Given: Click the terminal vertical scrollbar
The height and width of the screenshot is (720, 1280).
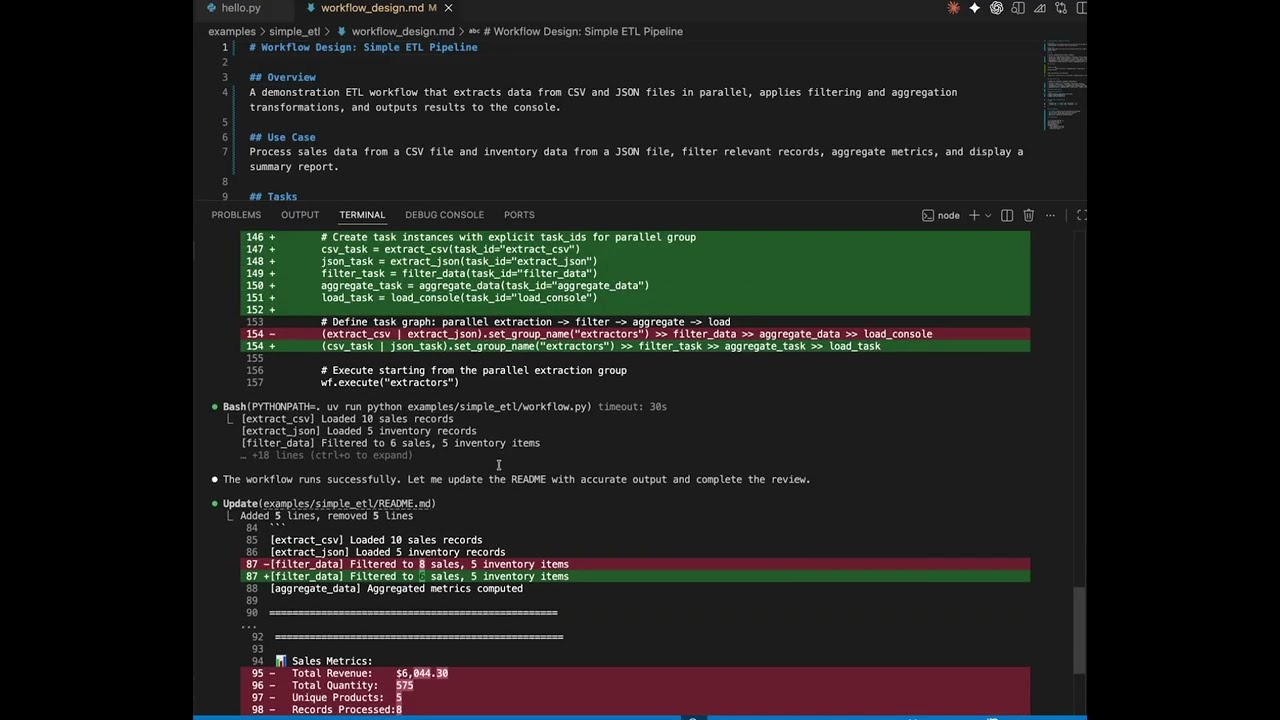Looking at the screenshot, I should [x=1079, y=630].
